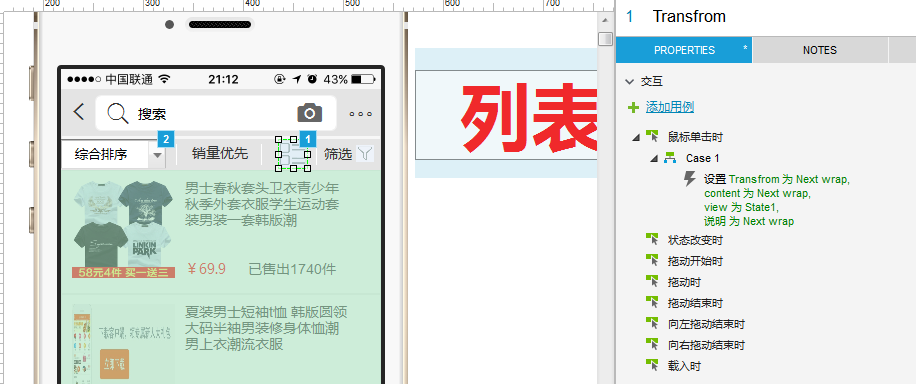Click the 拖动开始时 event icon
The width and height of the screenshot is (916, 384).
(652, 261)
